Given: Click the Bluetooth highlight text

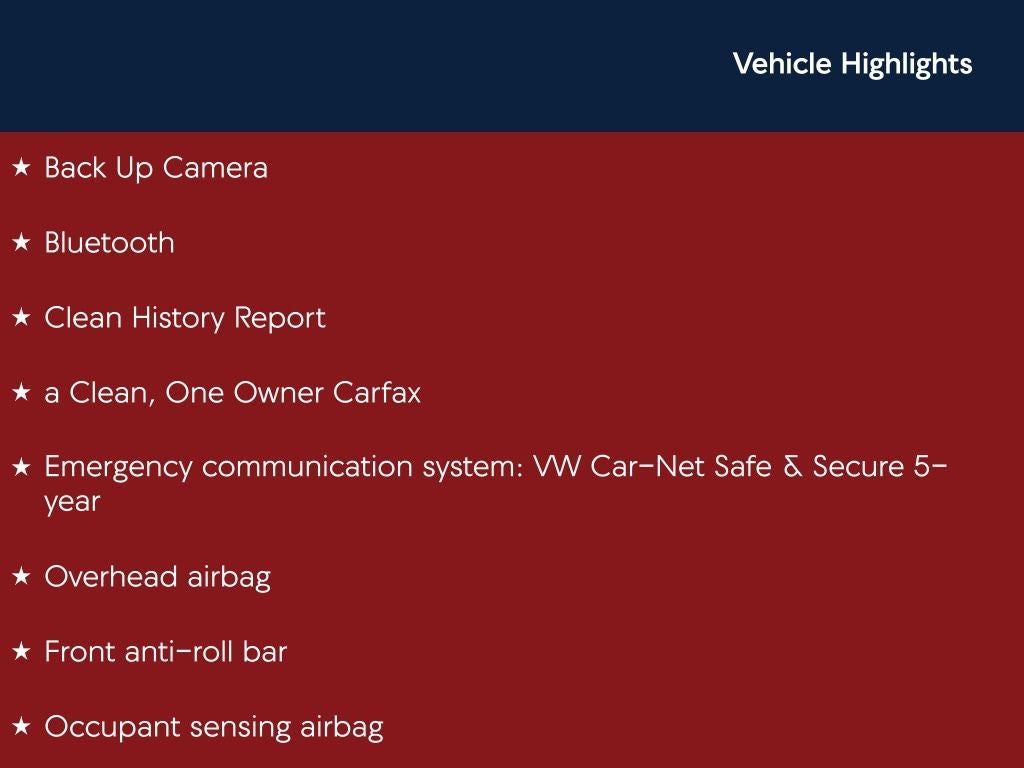Looking at the screenshot, I should click(109, 243).
